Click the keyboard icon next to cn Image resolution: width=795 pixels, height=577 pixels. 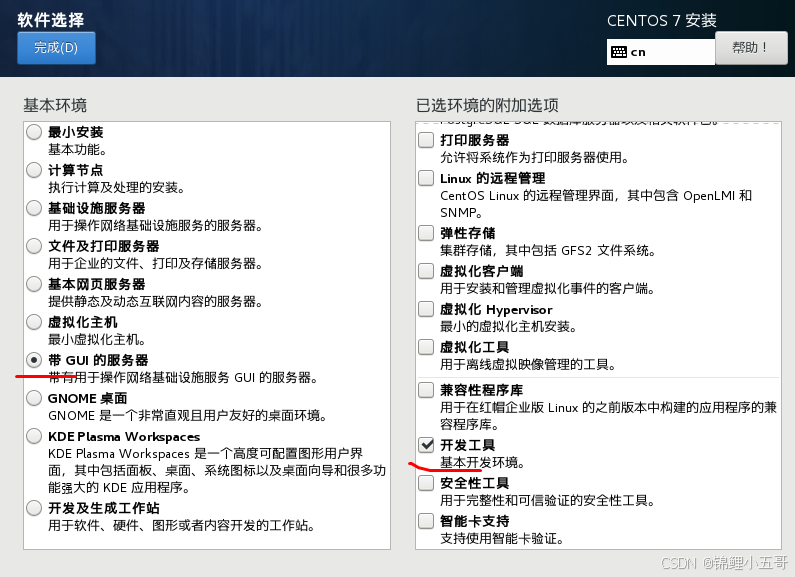pyautogui.click(x=619, y=52)
